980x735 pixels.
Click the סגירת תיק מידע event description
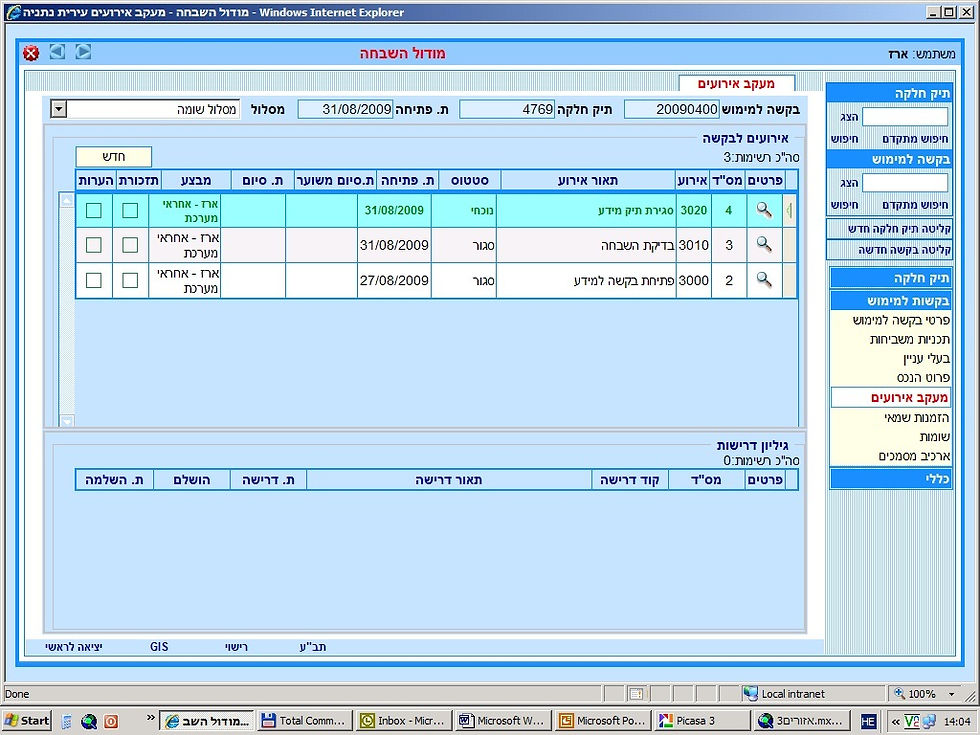pyautogui.click(x=636, y=211)
